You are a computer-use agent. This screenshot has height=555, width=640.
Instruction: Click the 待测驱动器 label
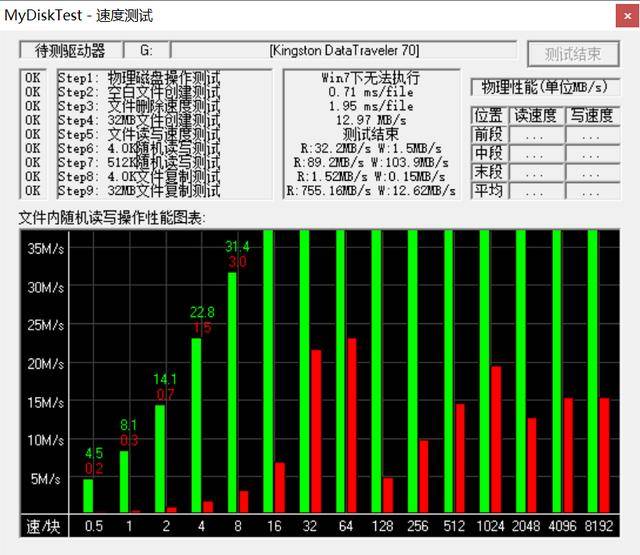[70, 50]
